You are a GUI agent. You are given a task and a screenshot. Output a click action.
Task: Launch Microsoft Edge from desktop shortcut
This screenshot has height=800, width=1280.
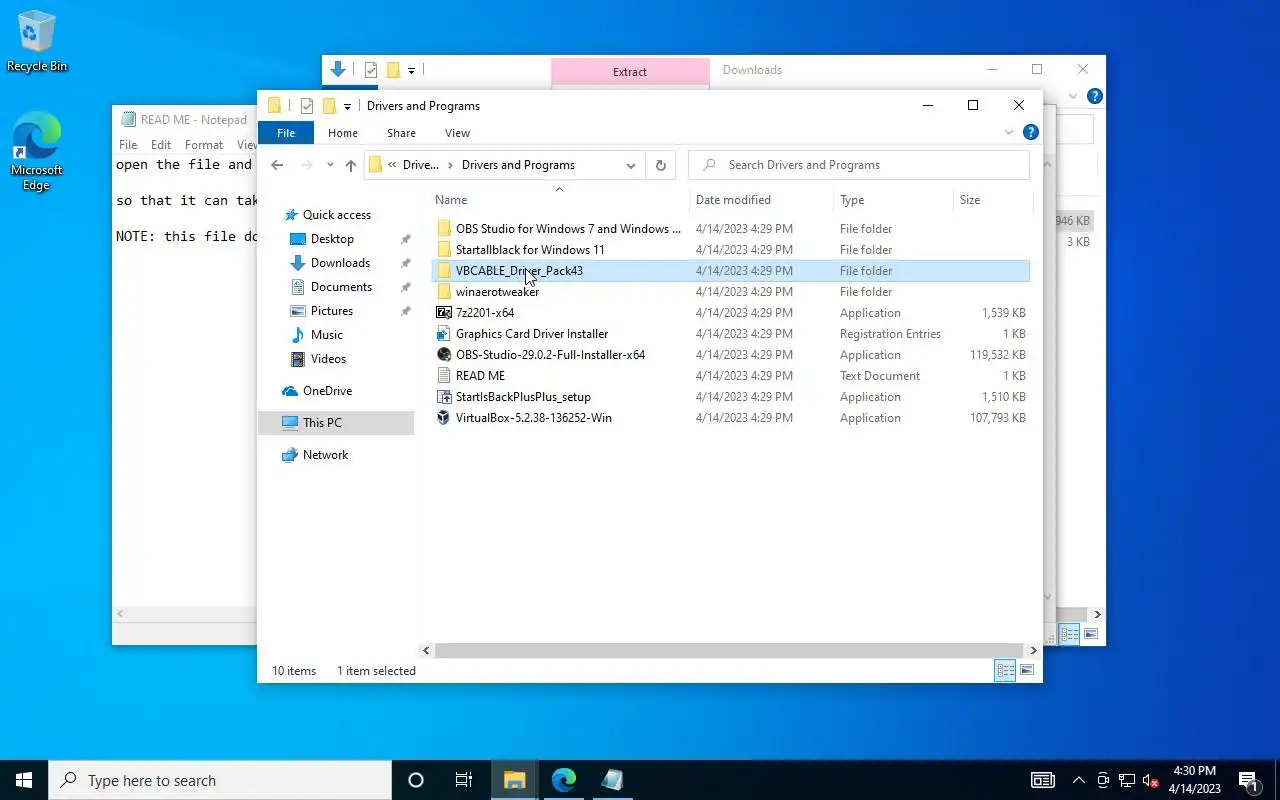36,151
